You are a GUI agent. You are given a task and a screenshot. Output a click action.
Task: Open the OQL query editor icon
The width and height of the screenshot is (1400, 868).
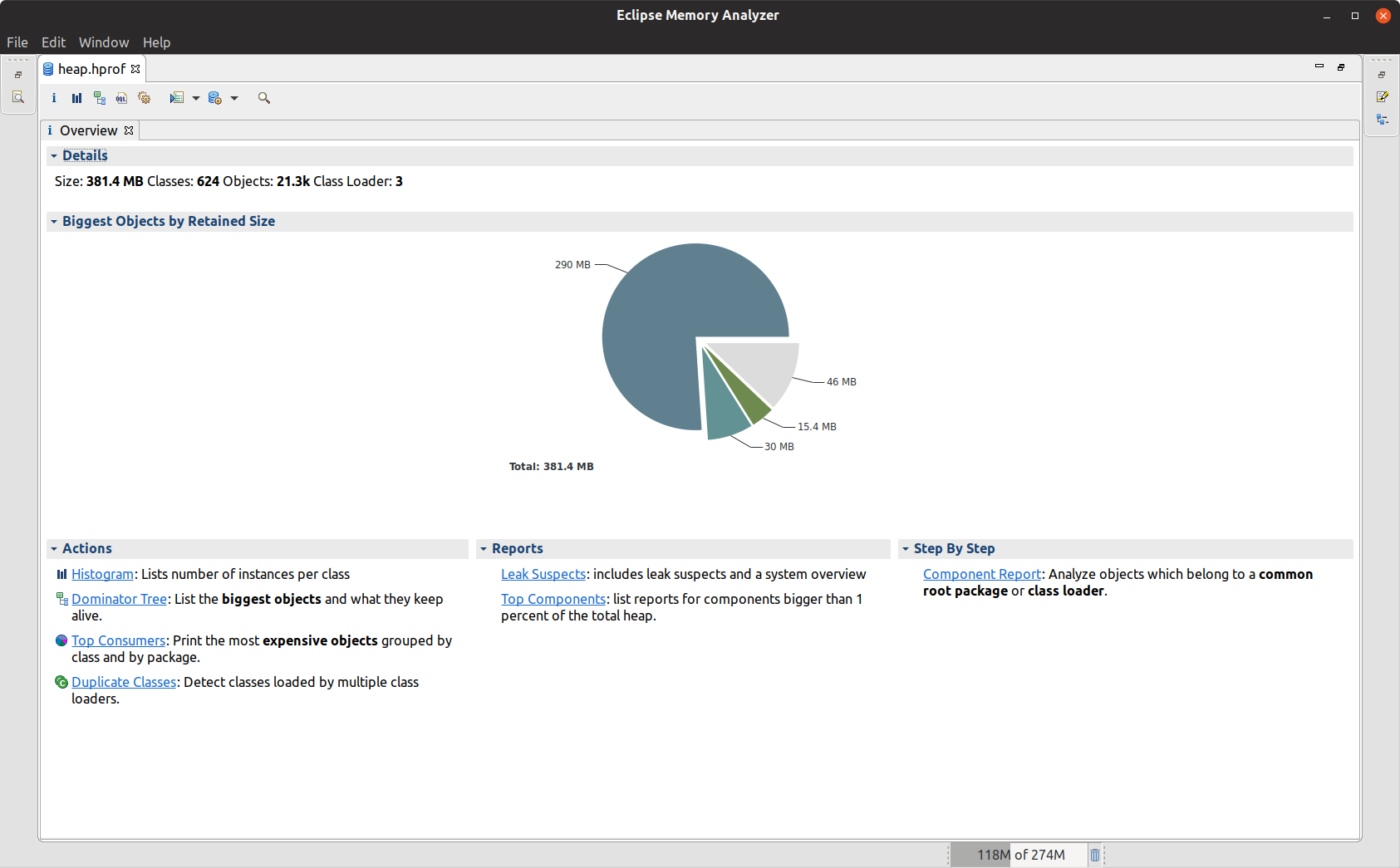click(x=121, y=98)
